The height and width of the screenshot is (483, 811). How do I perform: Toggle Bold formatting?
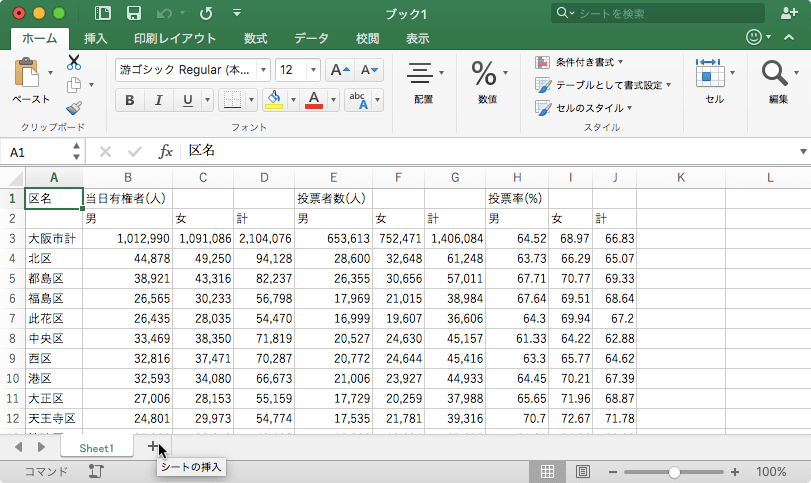coord(129,100)
